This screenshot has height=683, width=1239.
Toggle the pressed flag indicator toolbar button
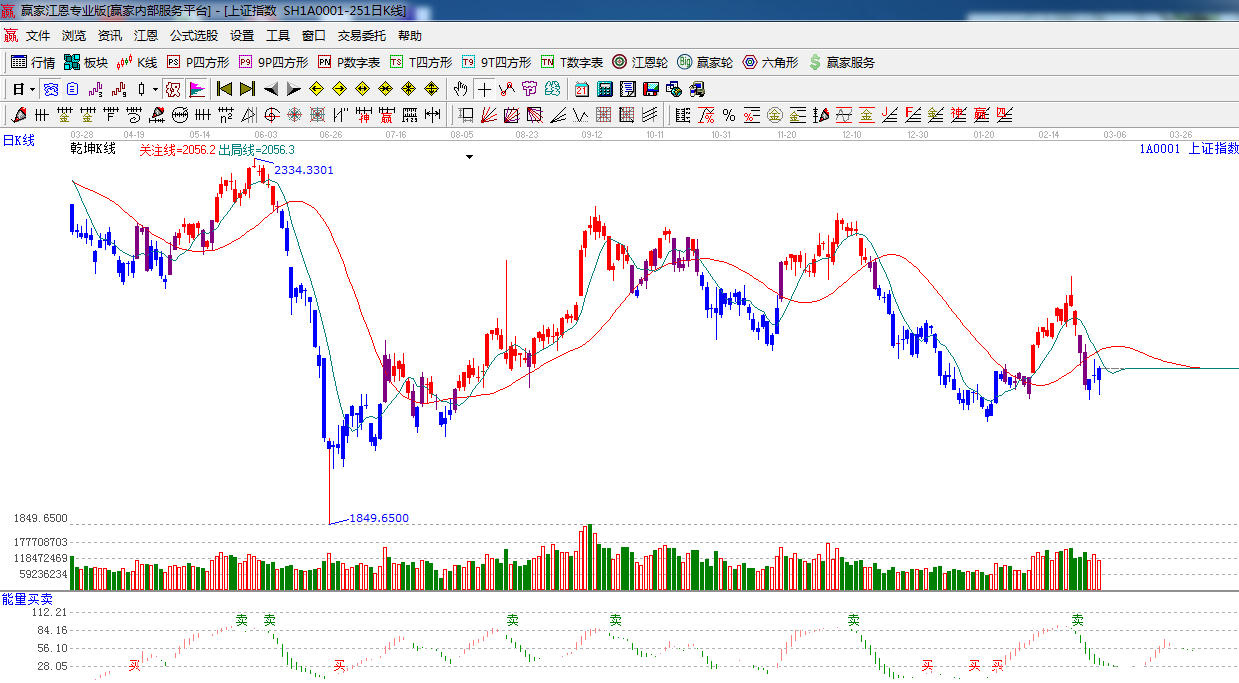[196, 89]
